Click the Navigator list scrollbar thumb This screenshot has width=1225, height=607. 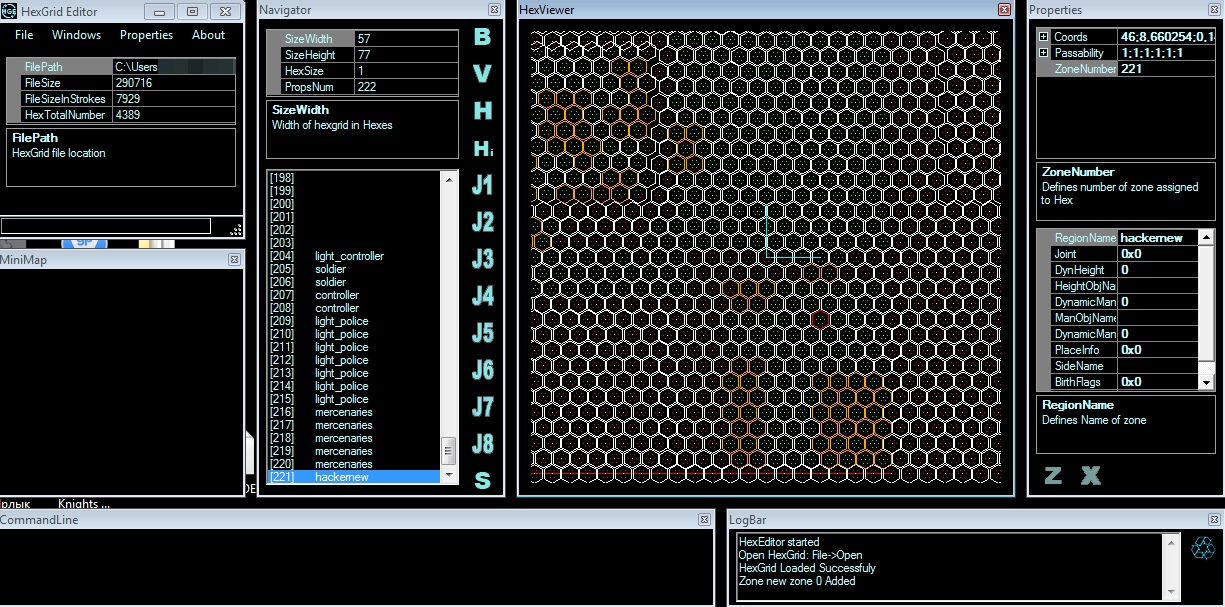(x=449, y=449)
